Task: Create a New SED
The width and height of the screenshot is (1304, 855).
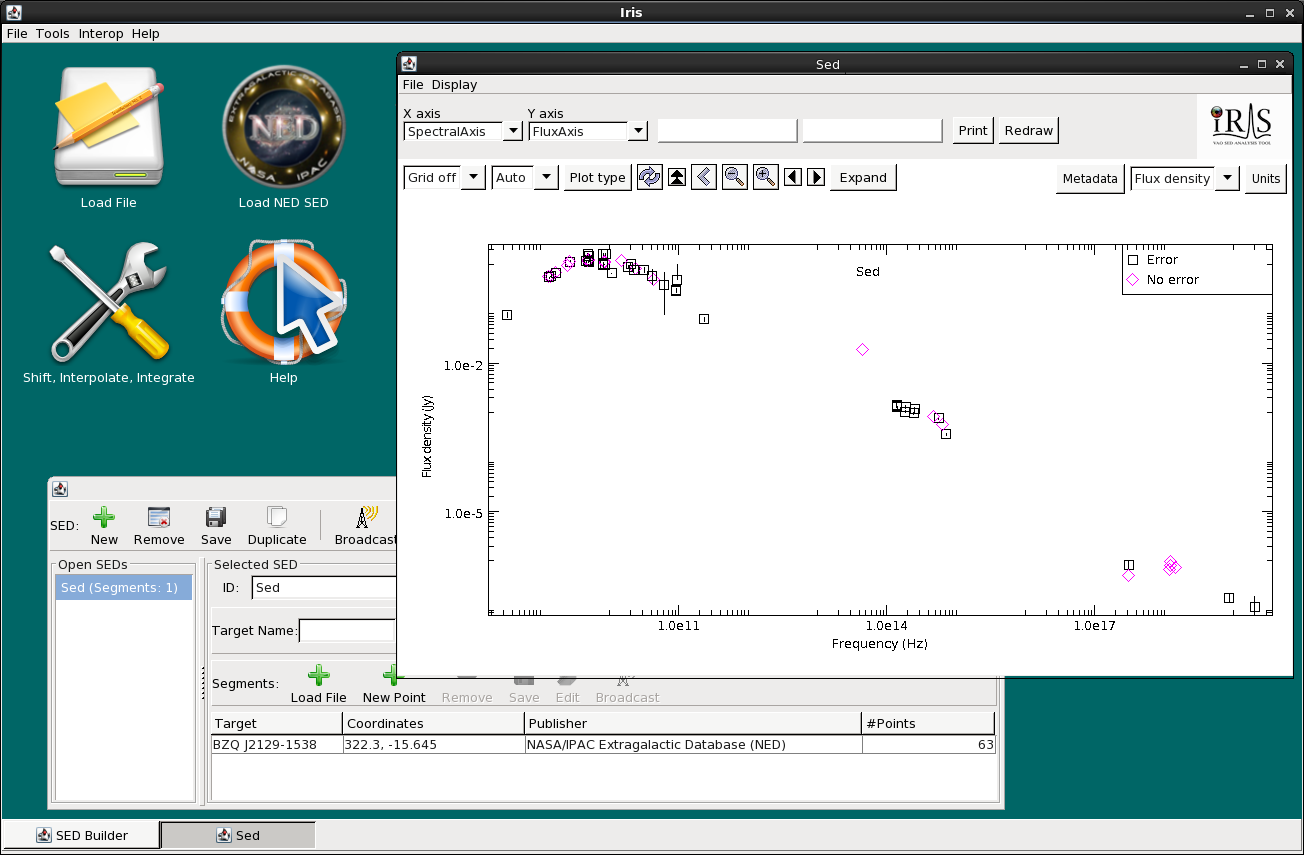Action: point(104,526)
